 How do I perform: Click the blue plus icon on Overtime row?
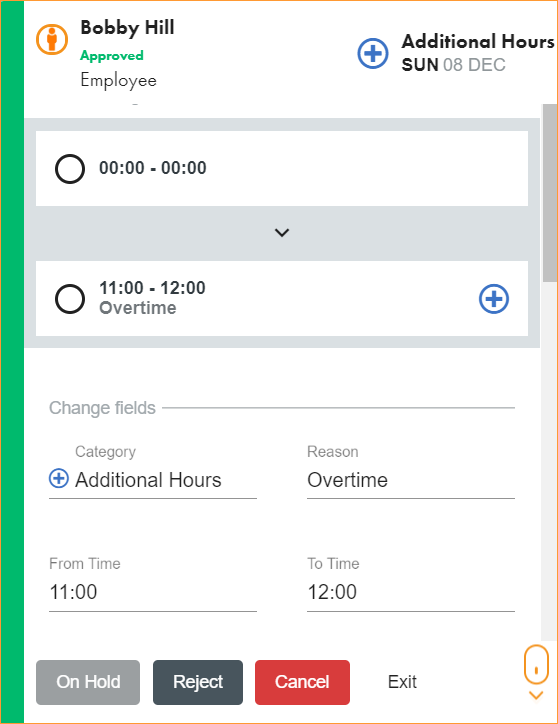pos(494,299)
